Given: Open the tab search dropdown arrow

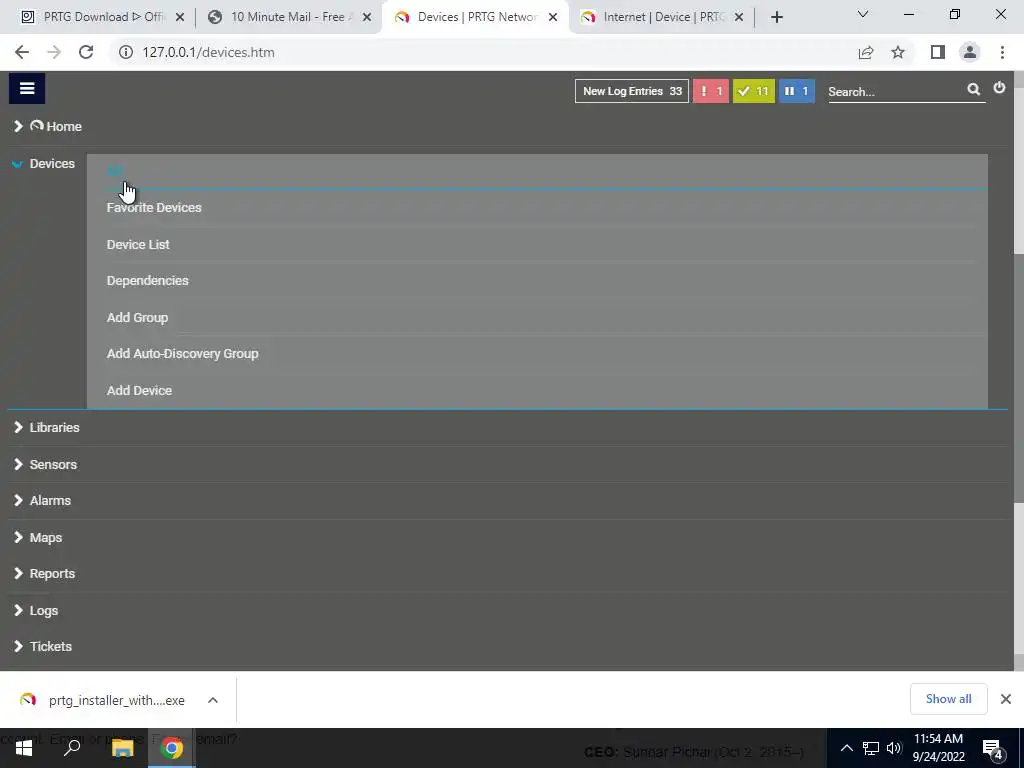Looking at the screenshot, I should tap(863, 14).
